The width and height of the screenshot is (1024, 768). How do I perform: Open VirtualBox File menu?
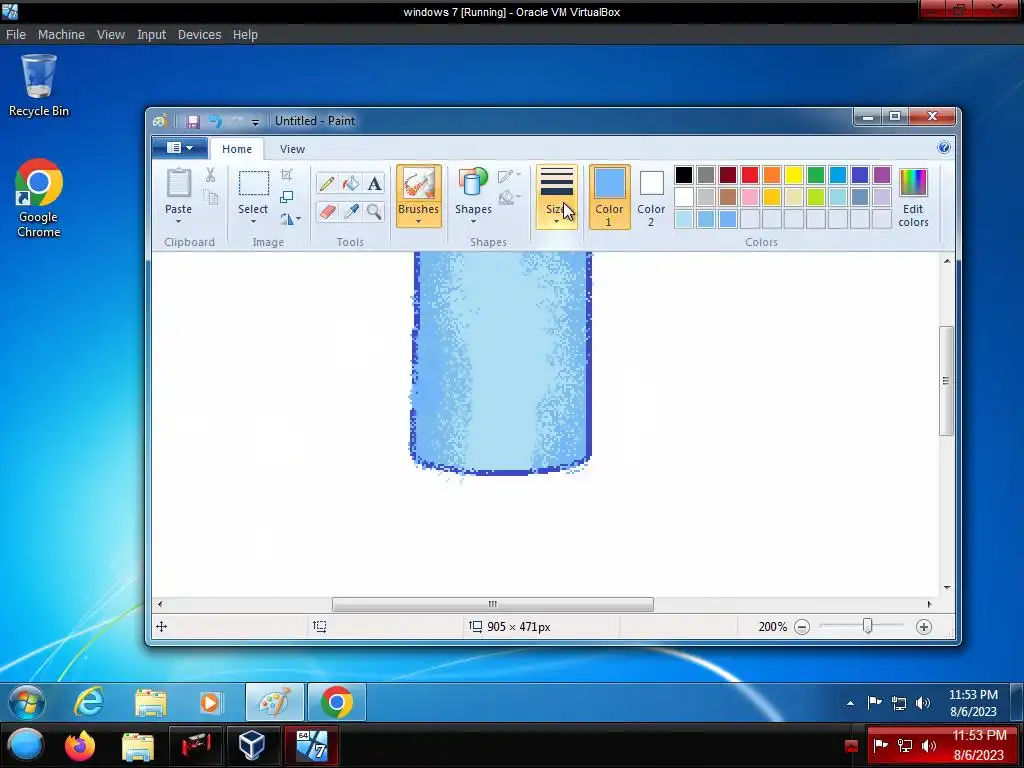pos(16,35)
